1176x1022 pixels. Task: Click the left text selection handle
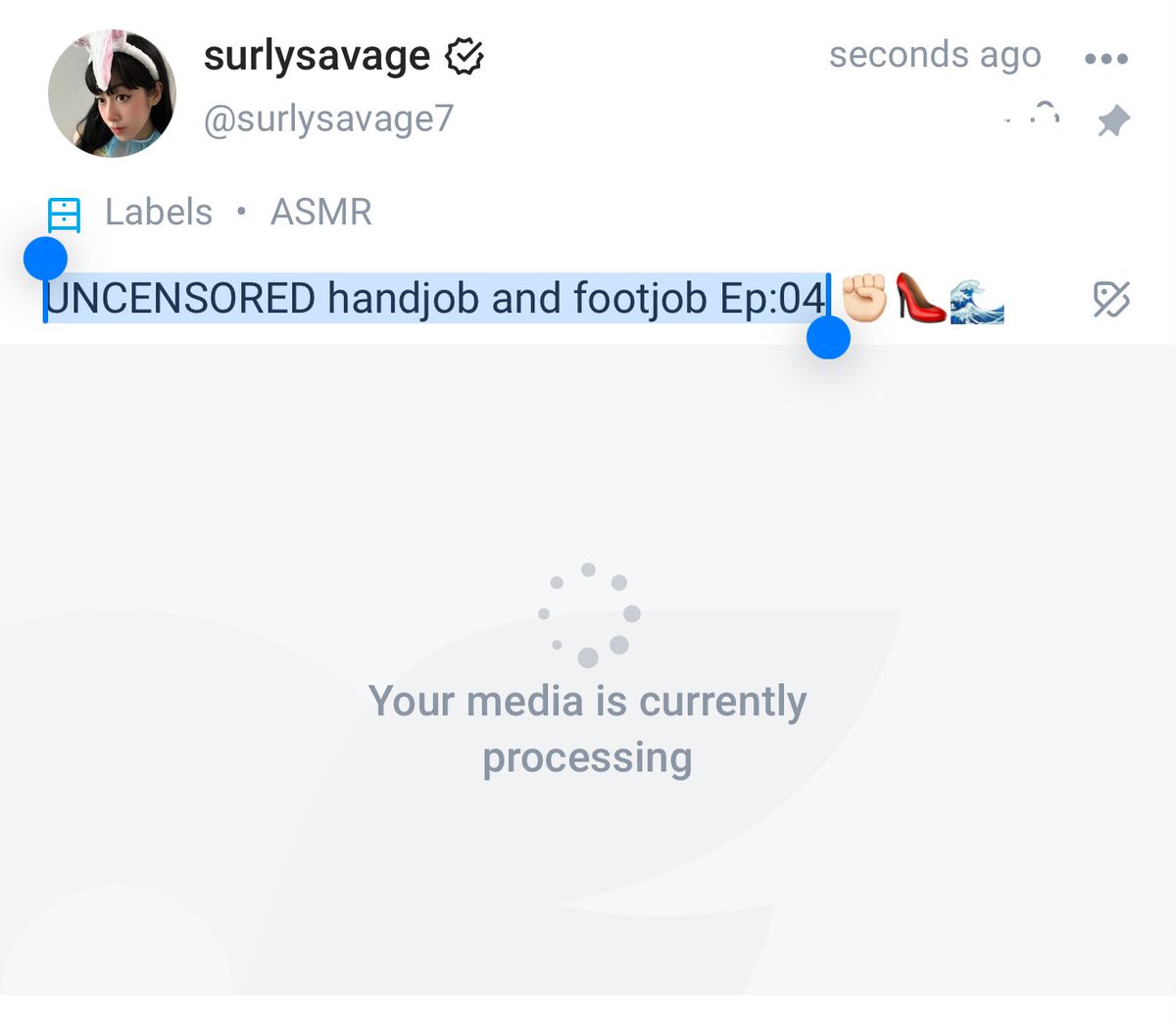click(45, 259)
